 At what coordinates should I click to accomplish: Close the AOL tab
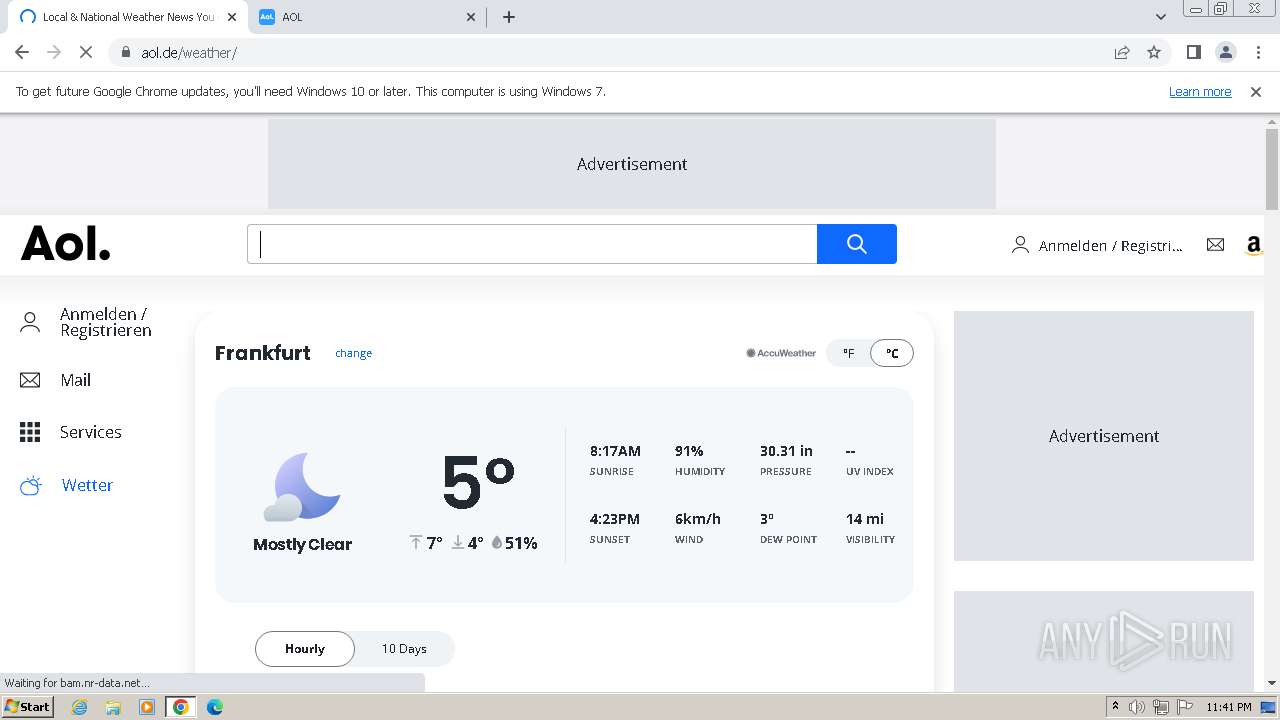472,17
